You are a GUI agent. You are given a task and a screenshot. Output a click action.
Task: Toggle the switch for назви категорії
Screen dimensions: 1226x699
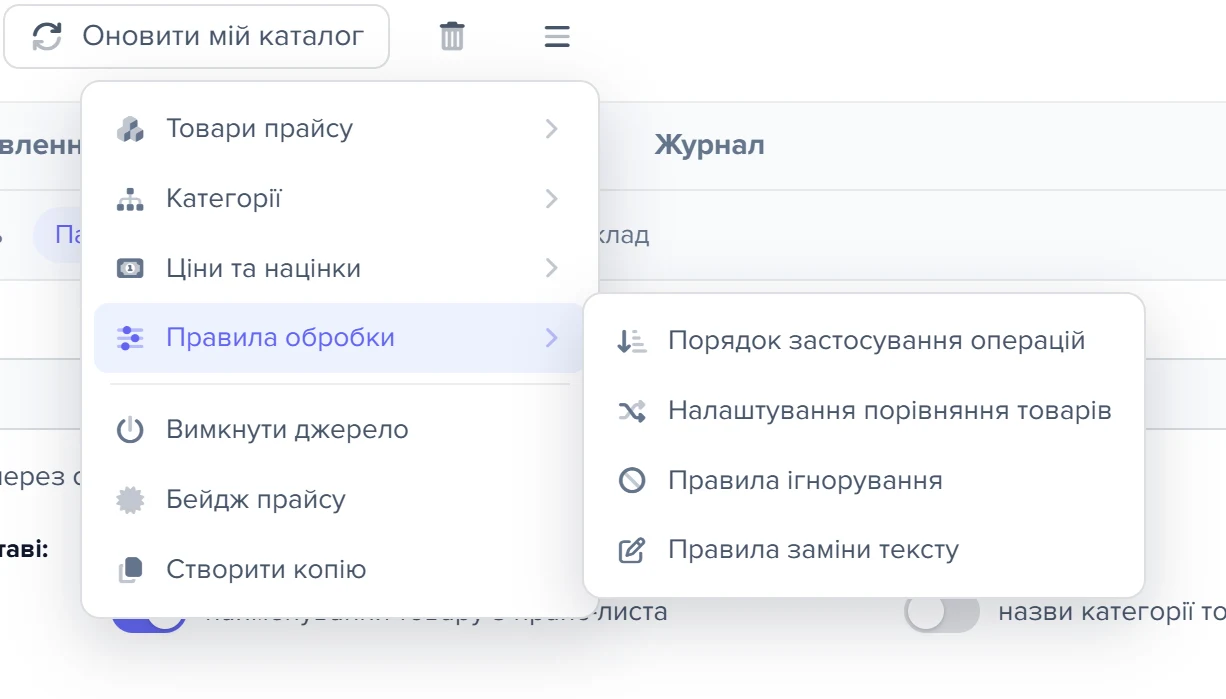point(942,613)
